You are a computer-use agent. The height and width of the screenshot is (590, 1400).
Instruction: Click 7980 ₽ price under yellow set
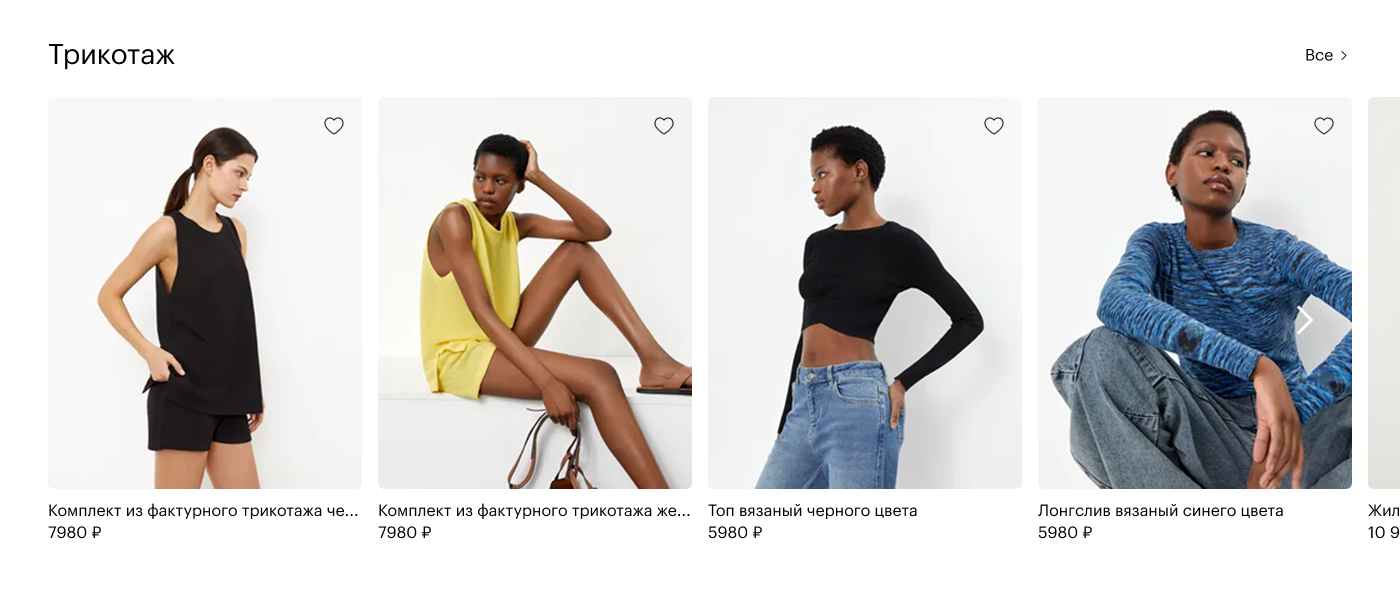pyautogui.click(x=405, y=533)
